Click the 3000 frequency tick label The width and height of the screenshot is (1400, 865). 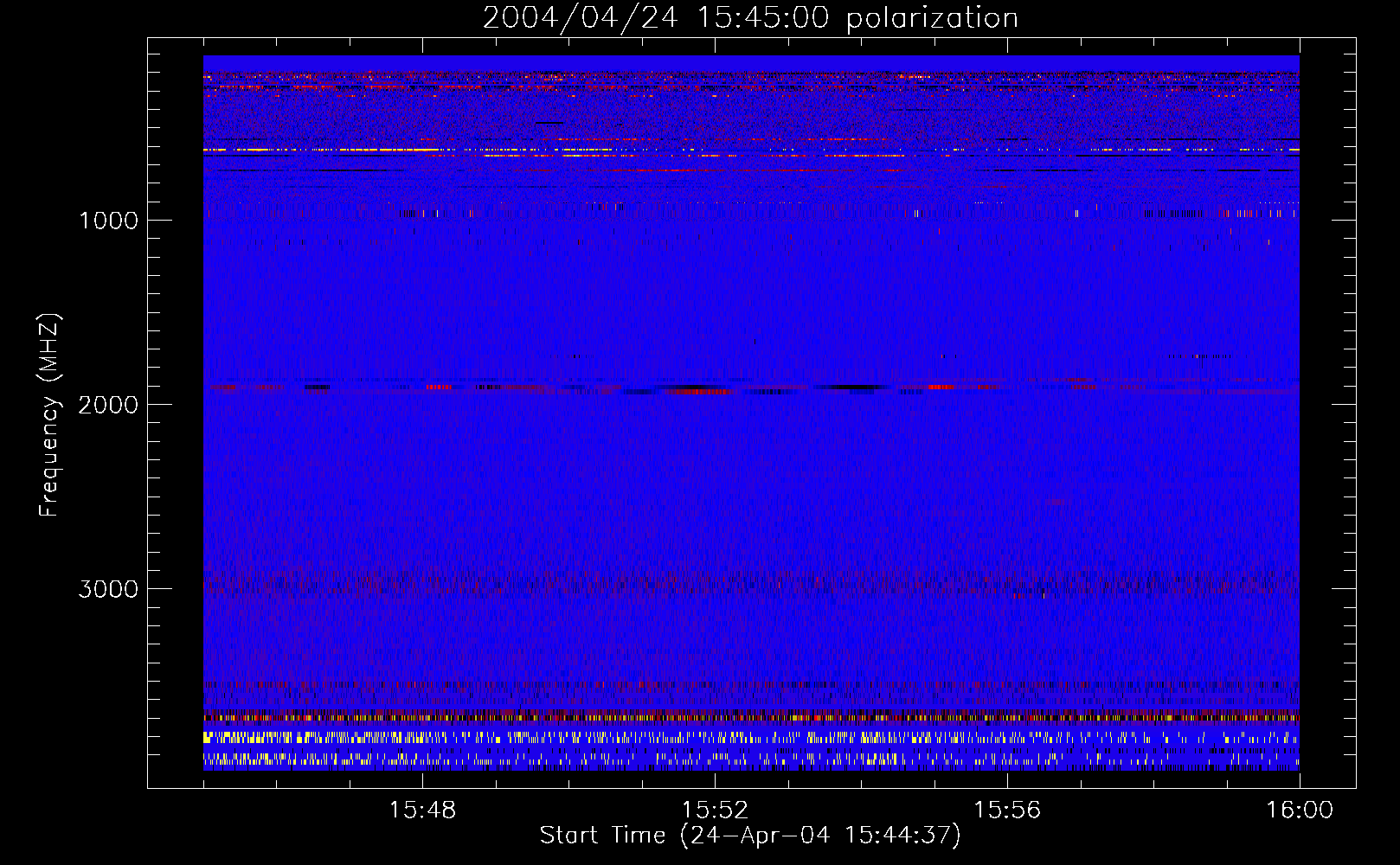108,589
